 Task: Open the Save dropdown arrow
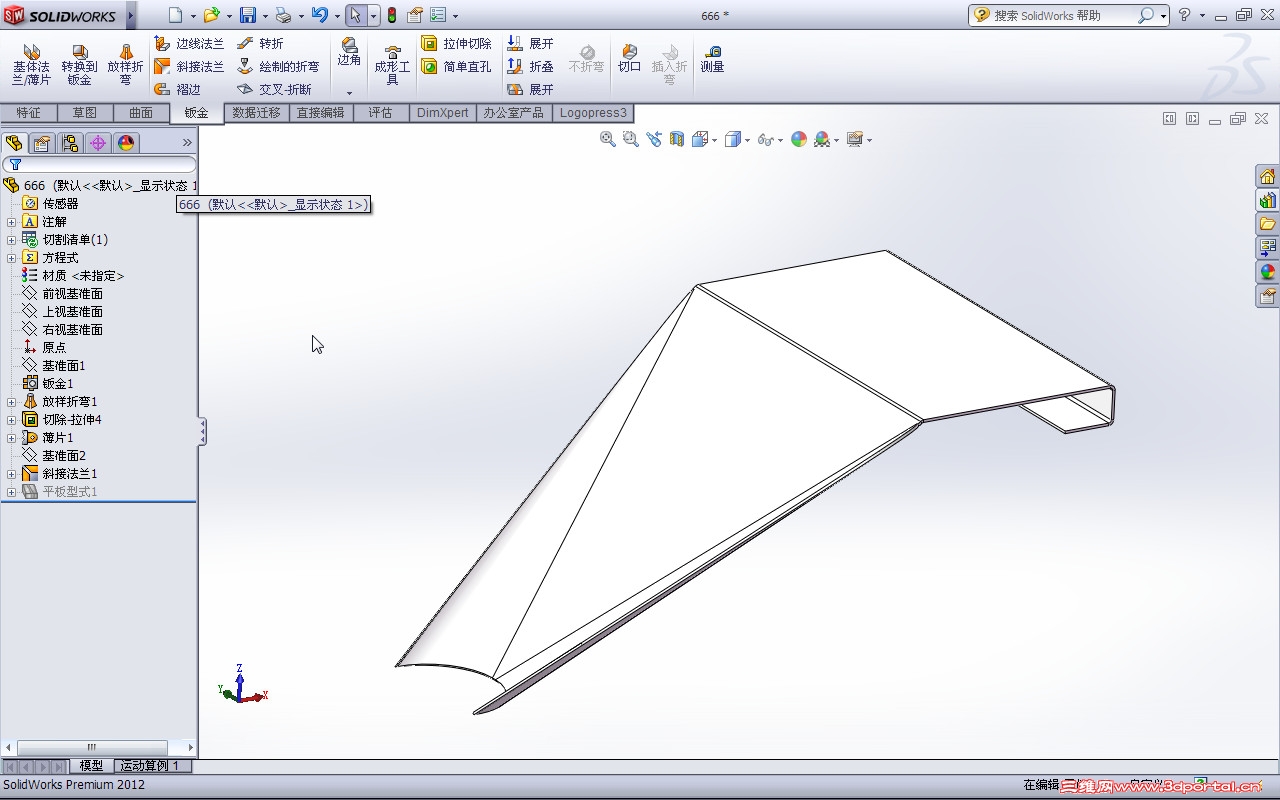[x=265, y=16]
